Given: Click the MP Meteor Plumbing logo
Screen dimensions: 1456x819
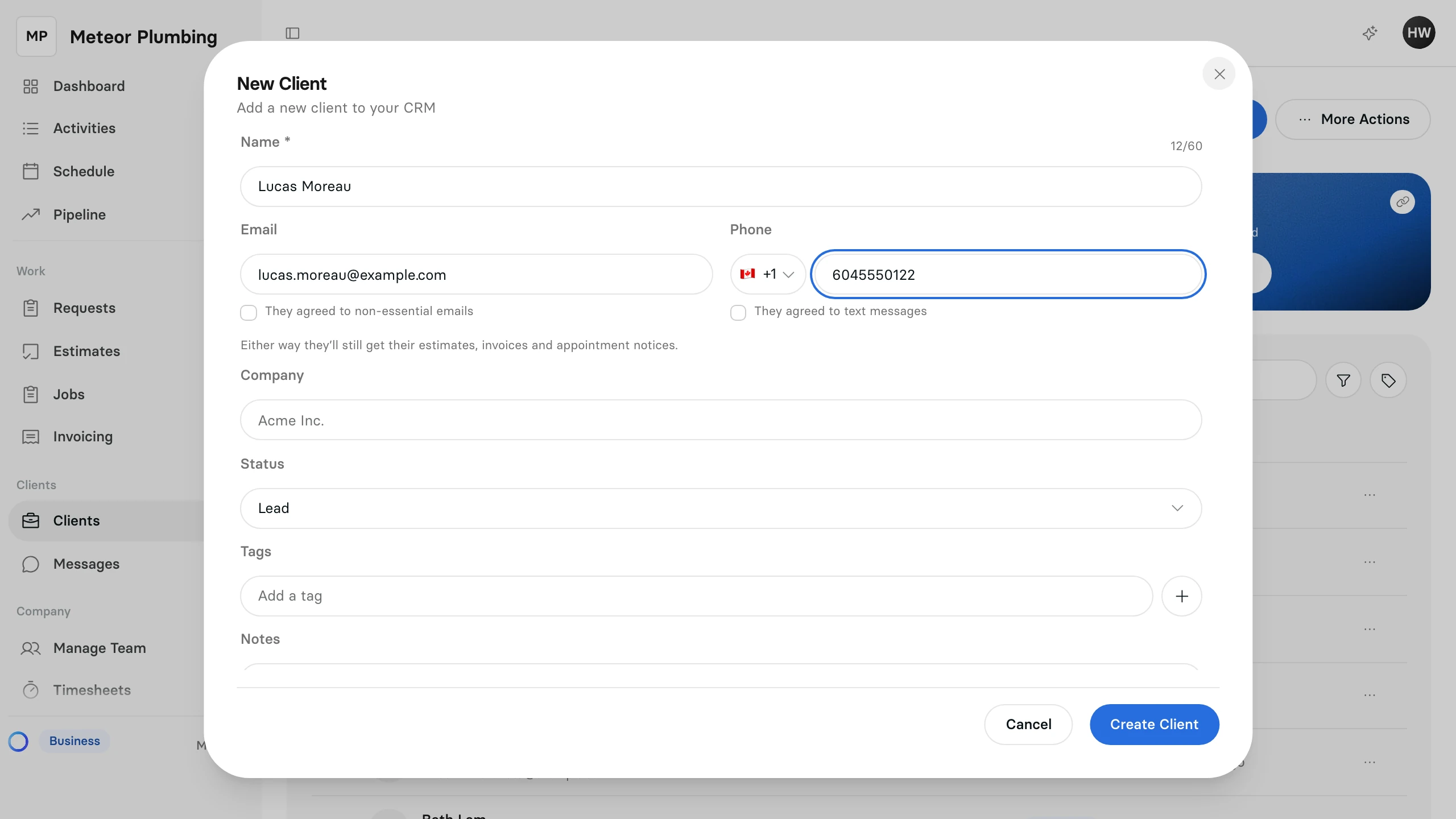Looking at the screenshot, I should point(36,36).
